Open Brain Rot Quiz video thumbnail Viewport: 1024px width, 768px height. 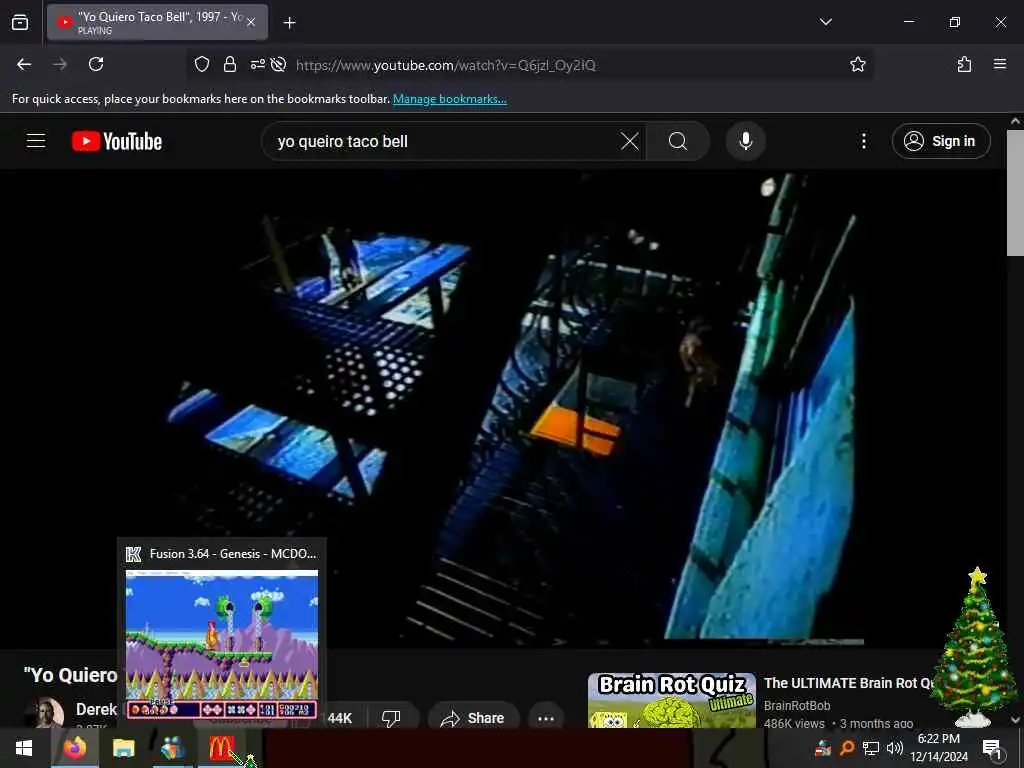click(x=672, y=700)
